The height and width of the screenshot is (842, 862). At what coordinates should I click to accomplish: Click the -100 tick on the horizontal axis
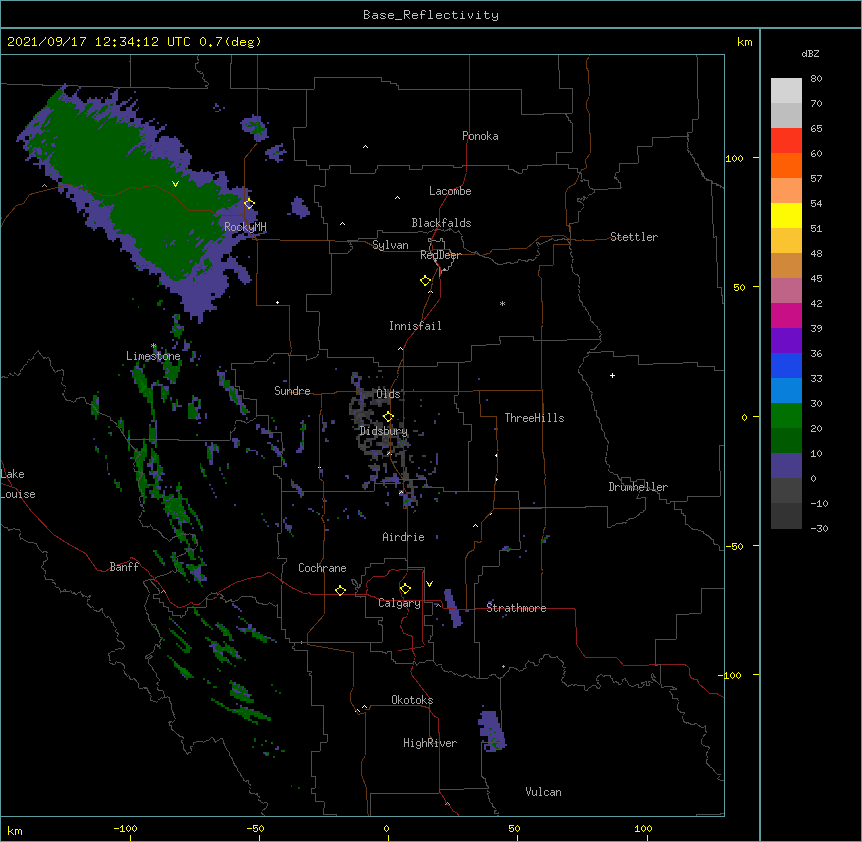(125, 828)
